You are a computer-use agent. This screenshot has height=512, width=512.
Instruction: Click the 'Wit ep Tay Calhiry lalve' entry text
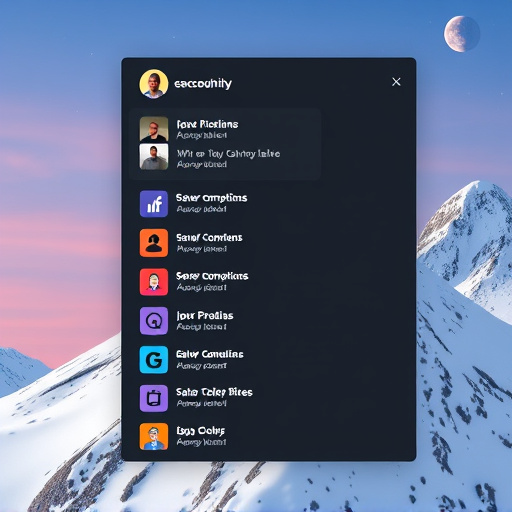[x=228, y=154]
